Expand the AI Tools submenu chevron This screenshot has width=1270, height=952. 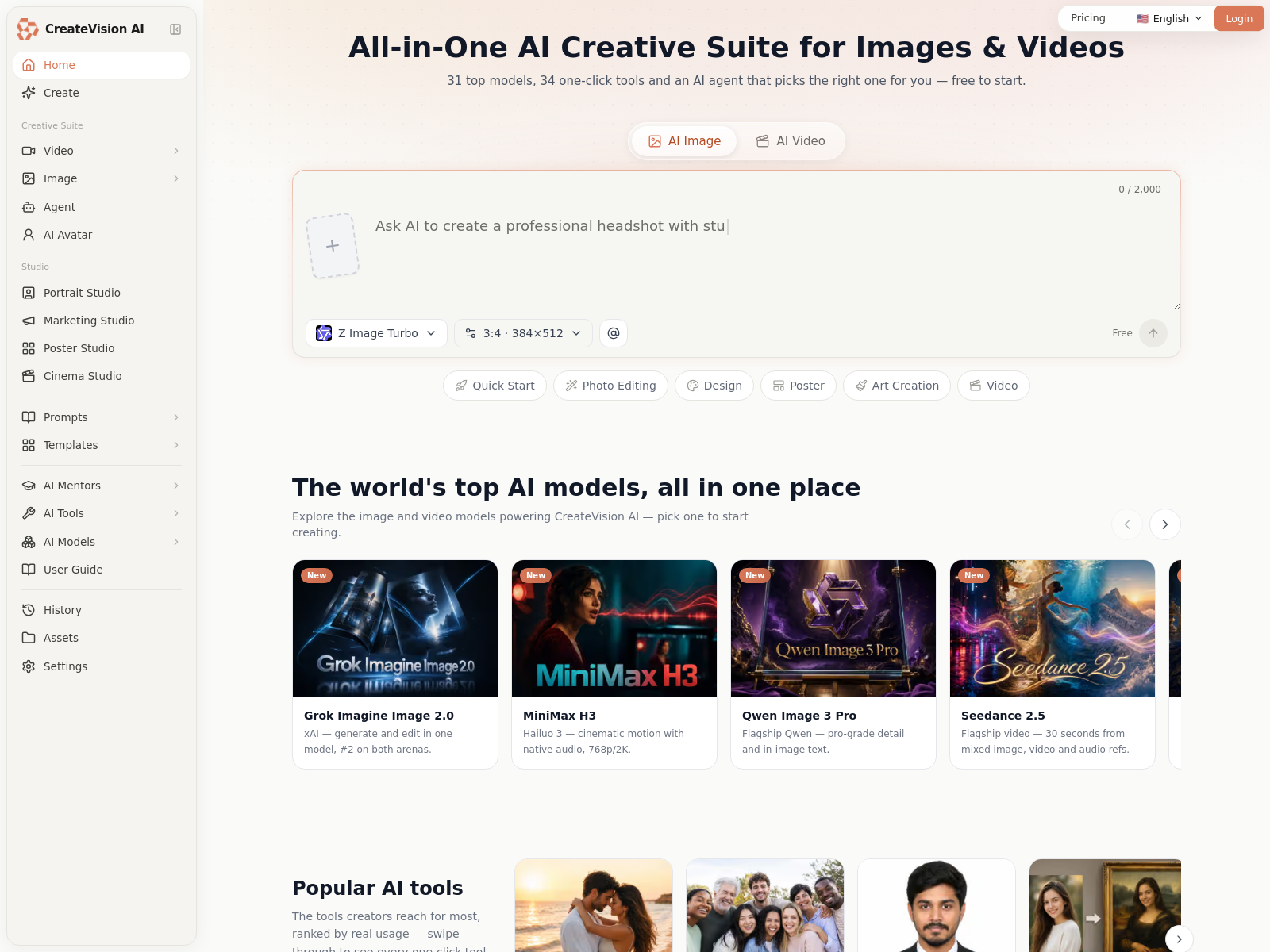(176, 513)
